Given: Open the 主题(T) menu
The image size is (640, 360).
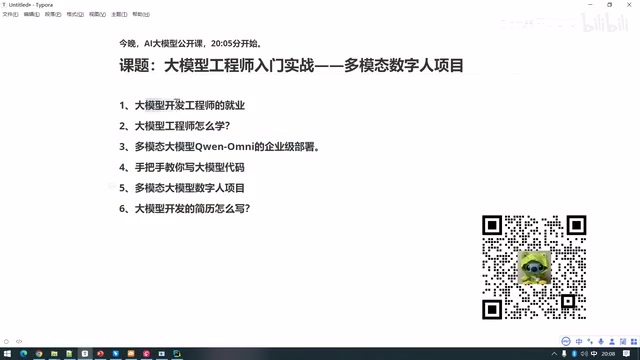Looking at the screenshot, I should pyautogui.click(x=119, y=14).
